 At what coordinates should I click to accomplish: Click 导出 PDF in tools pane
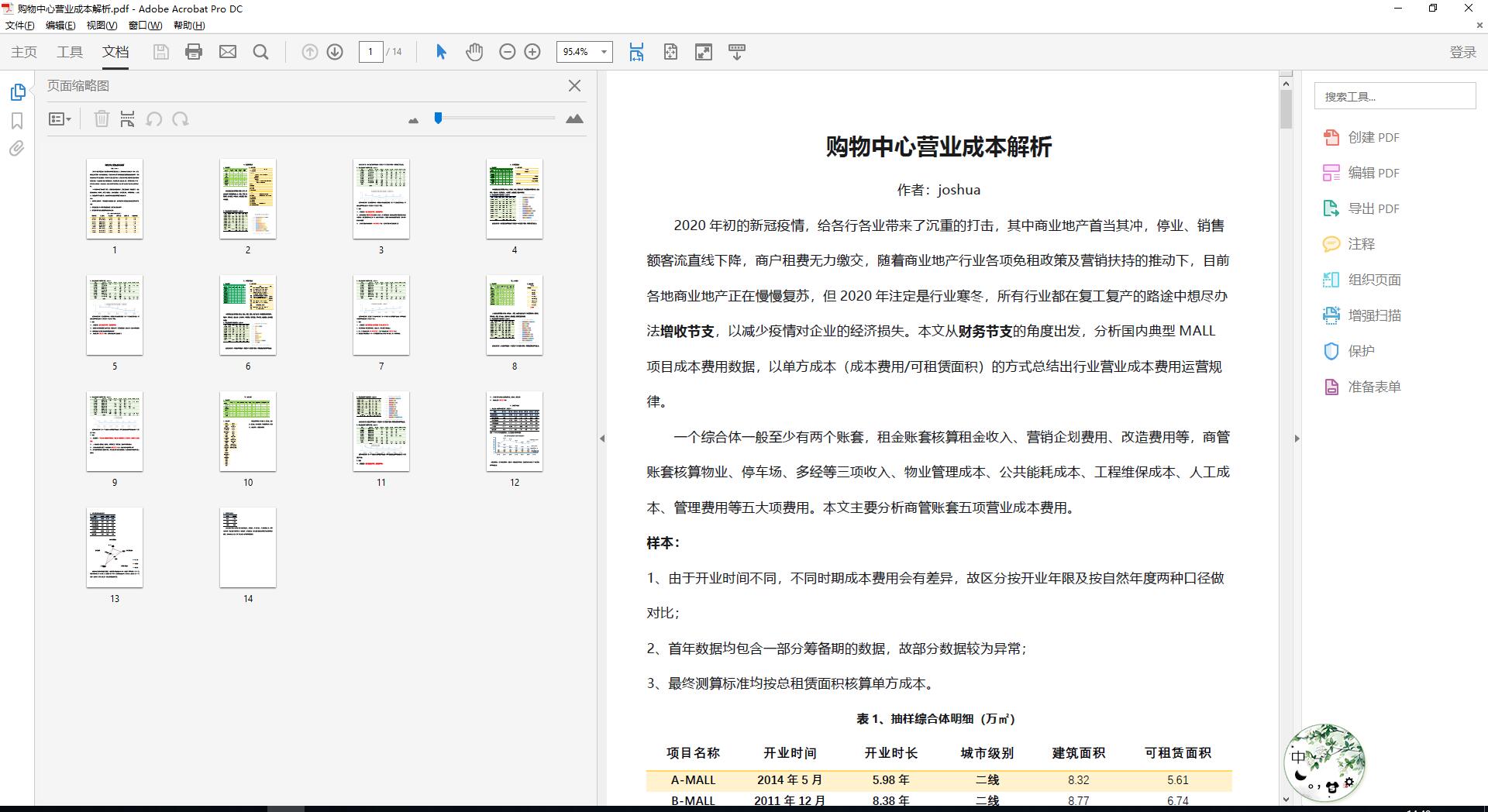click(1373, 208)
